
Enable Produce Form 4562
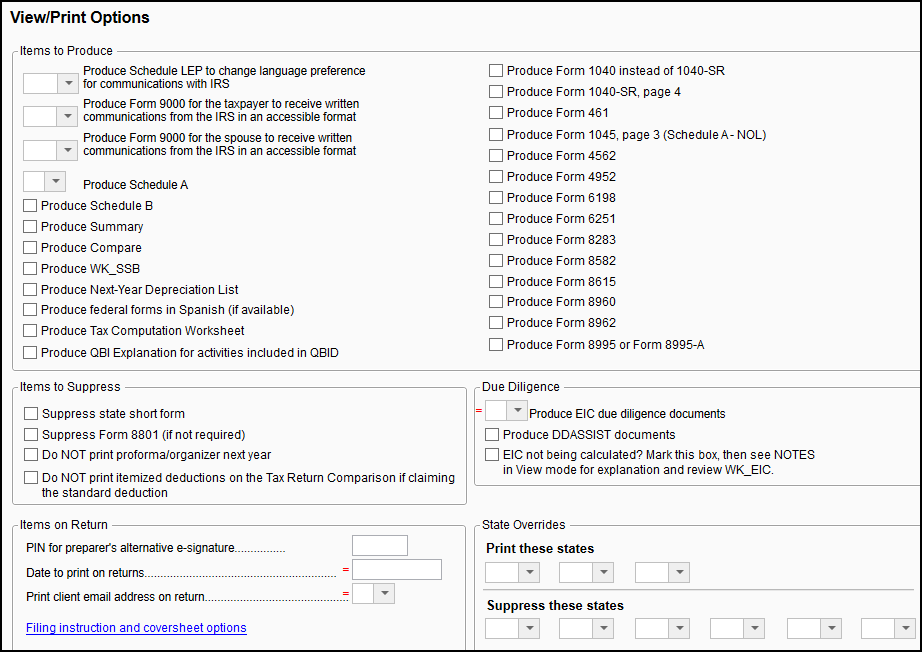(x=495, y=155)
